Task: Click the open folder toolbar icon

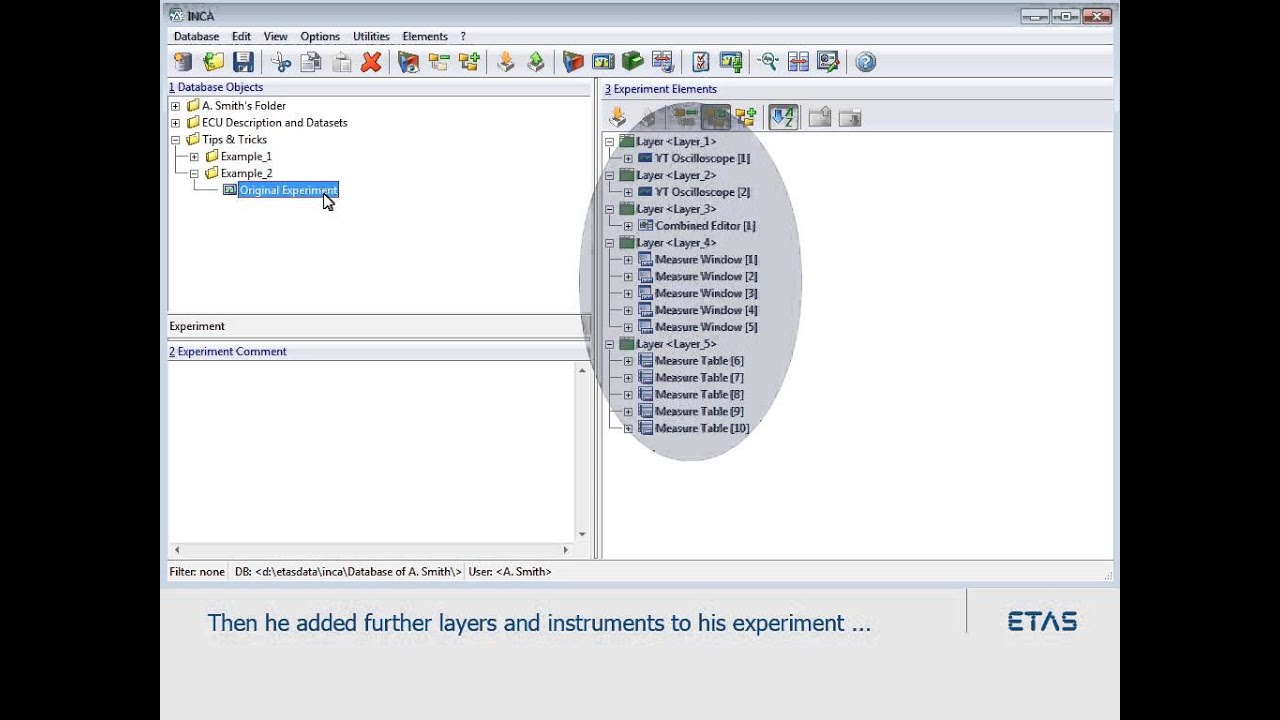Action: [213, 62]
